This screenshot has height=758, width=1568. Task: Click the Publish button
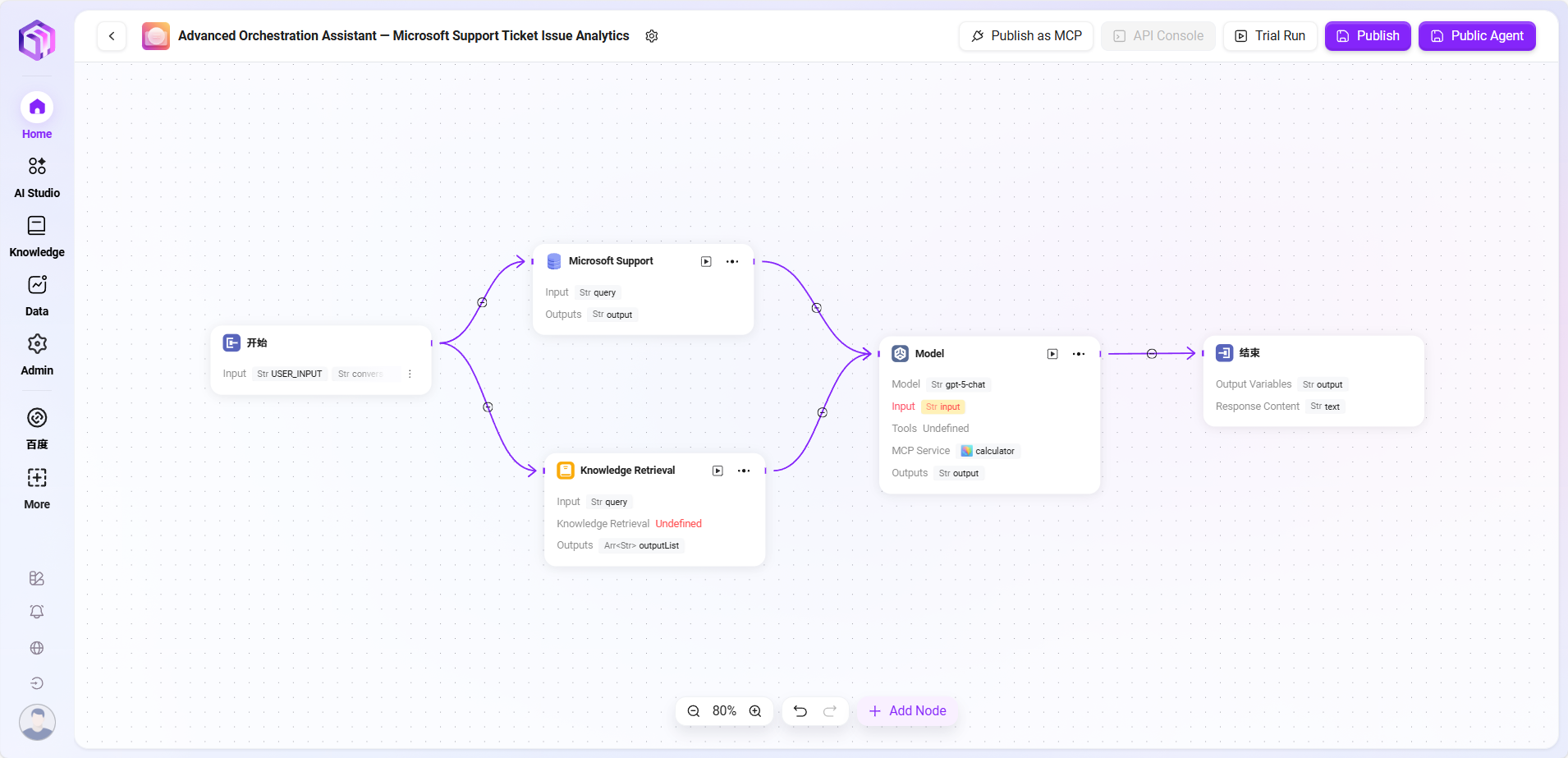pos(1367,36)
